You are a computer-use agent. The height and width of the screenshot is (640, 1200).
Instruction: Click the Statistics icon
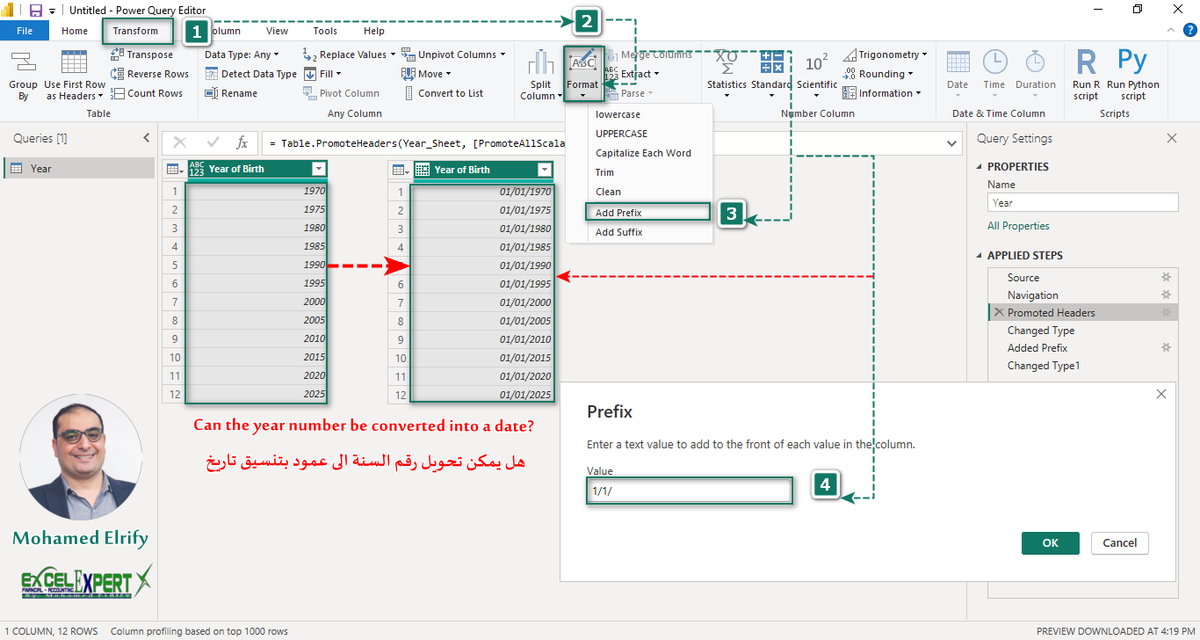[727, 63]
